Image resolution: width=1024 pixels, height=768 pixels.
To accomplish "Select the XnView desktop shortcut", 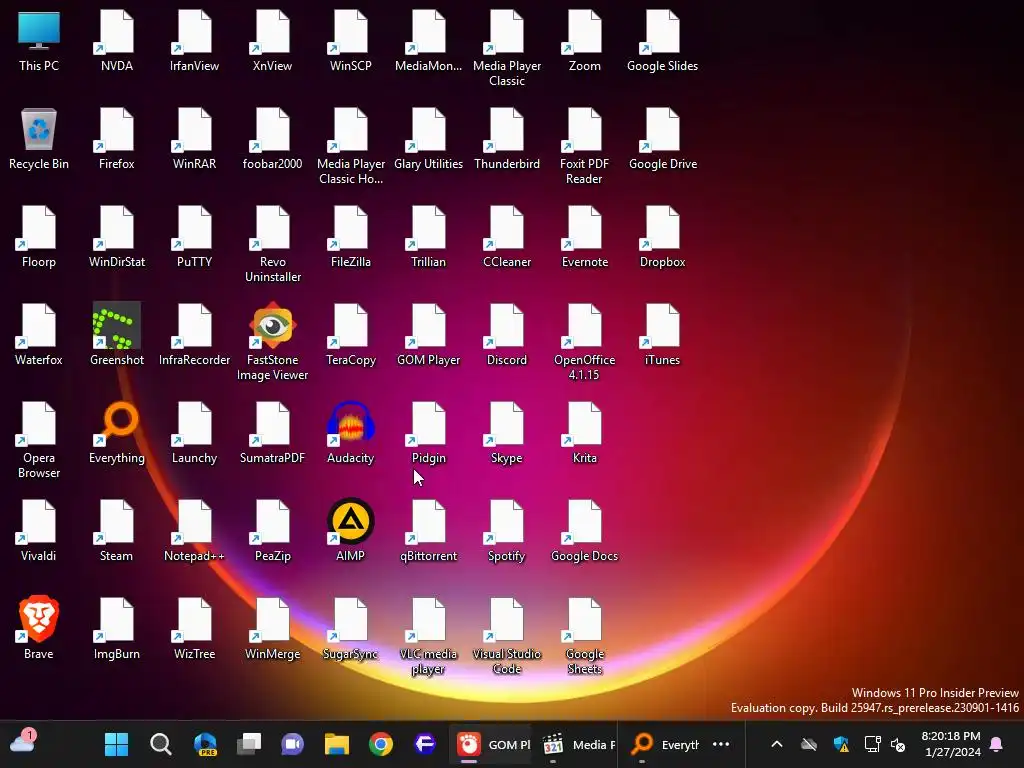I will click(x=272, y=40).
